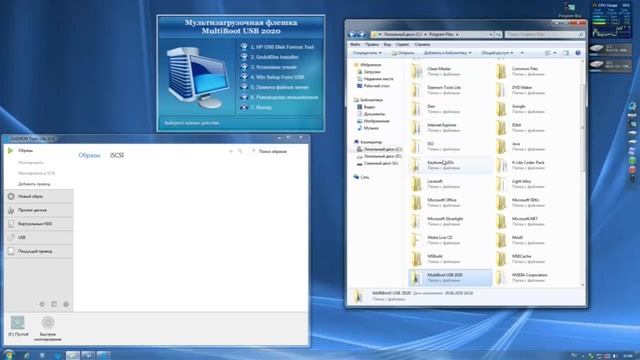Open view options dropdown arrow in Explorer
This screenshot has height=360, width=640.
(555, 53)
